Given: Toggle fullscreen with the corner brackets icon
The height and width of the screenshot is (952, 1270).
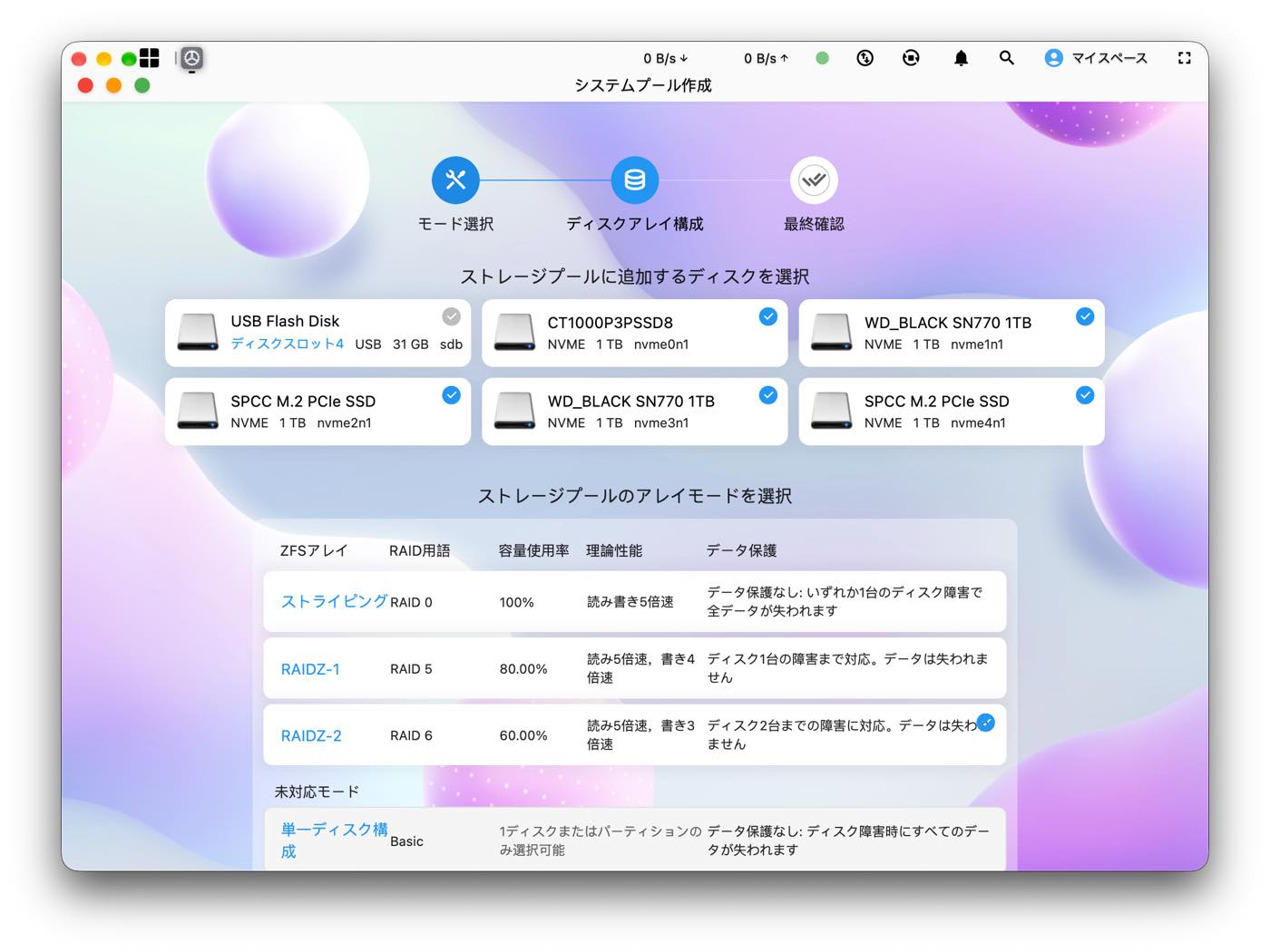Looking at the screenshot, I should click(x=1185, y=58).
